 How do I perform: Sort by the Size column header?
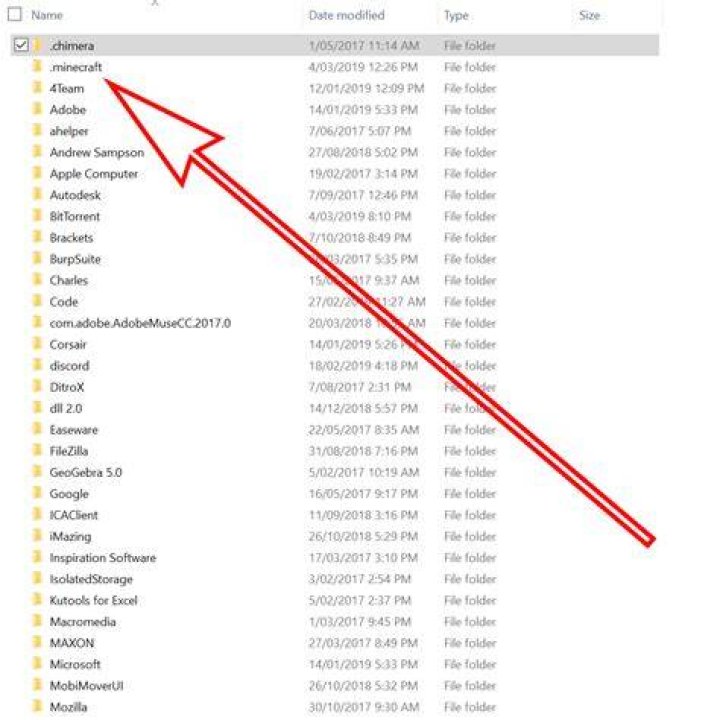coord(590,15)
